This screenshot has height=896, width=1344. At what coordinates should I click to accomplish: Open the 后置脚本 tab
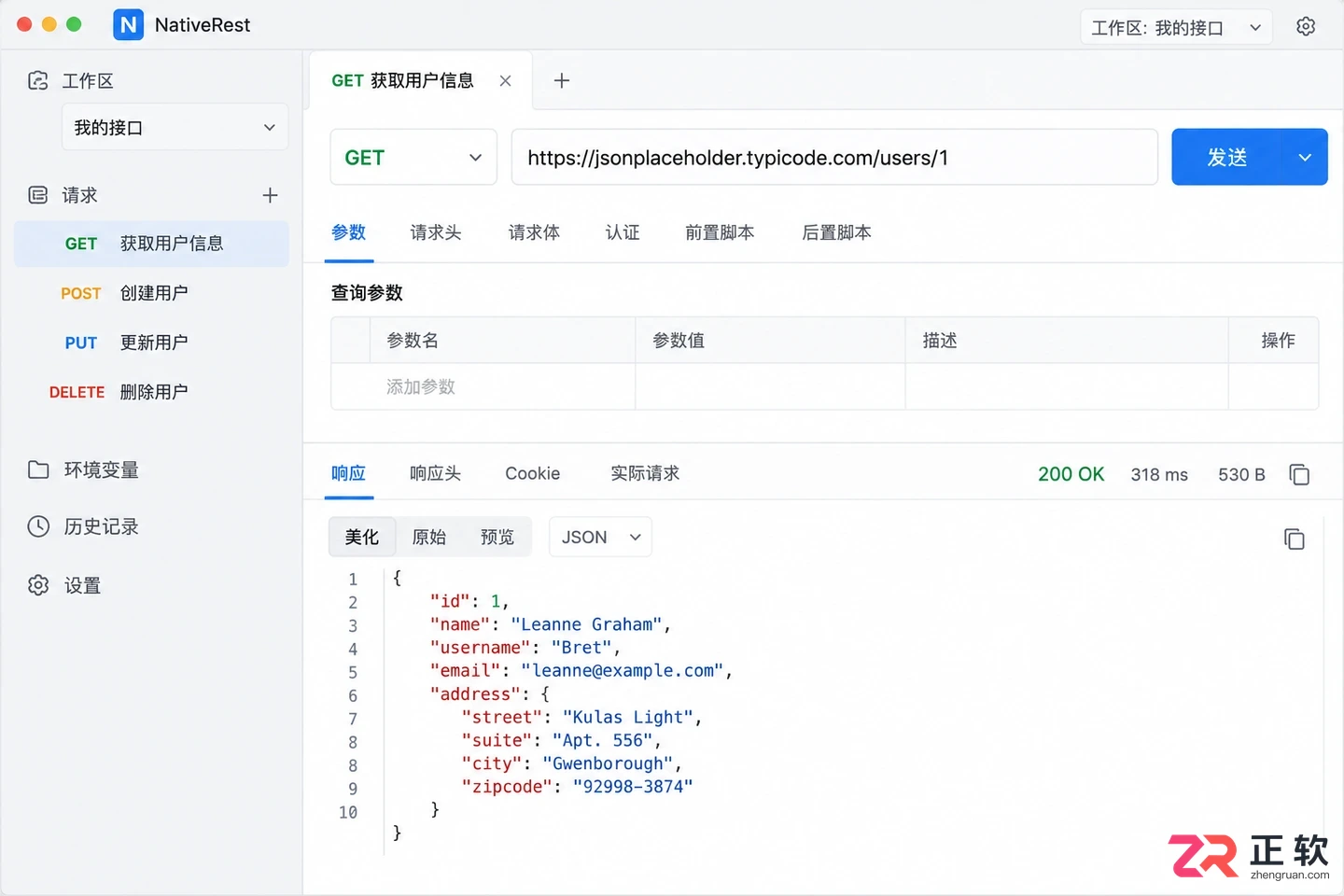[836, 232]
